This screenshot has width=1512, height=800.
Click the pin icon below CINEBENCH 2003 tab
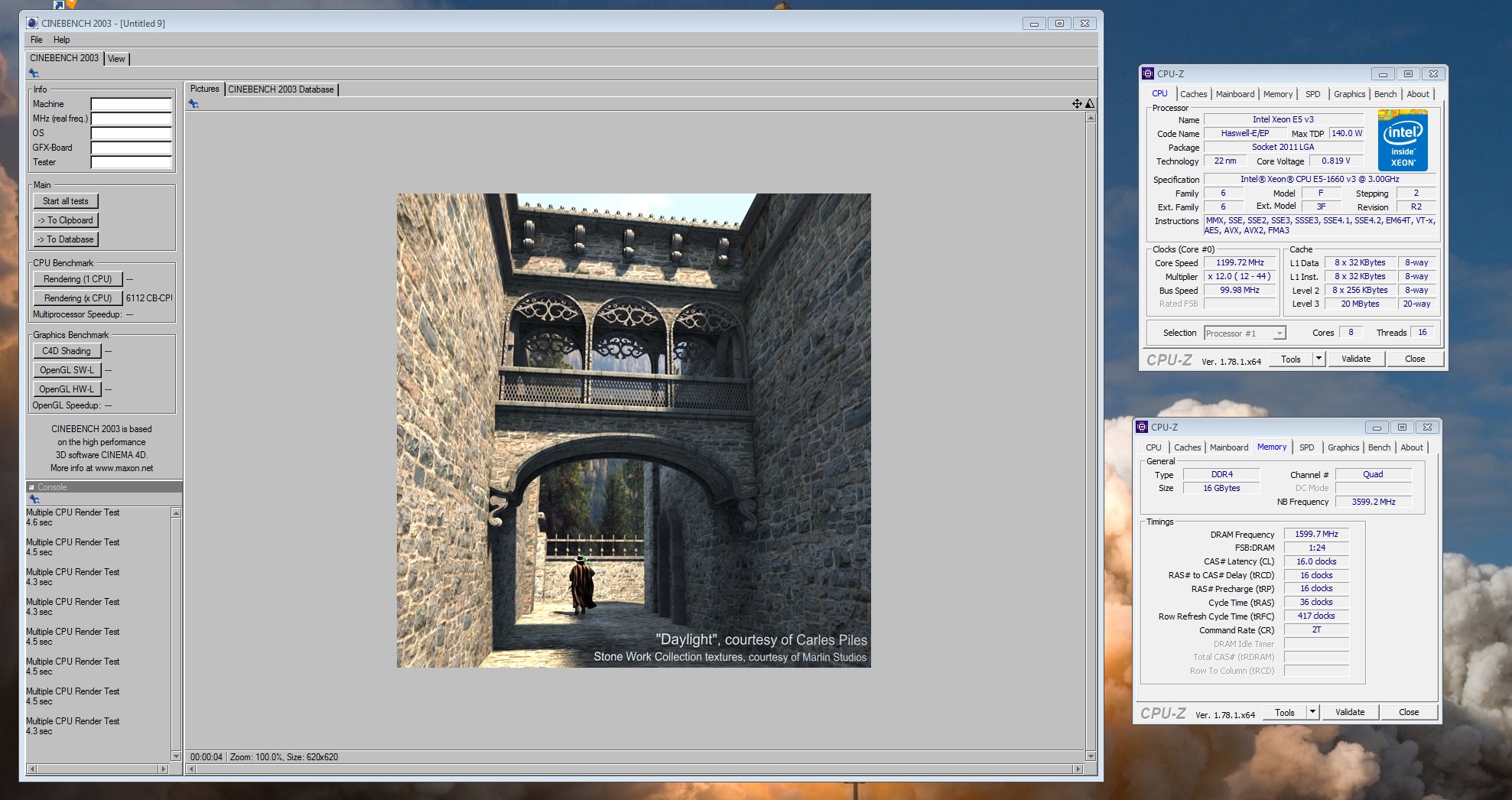pos(34,73)
